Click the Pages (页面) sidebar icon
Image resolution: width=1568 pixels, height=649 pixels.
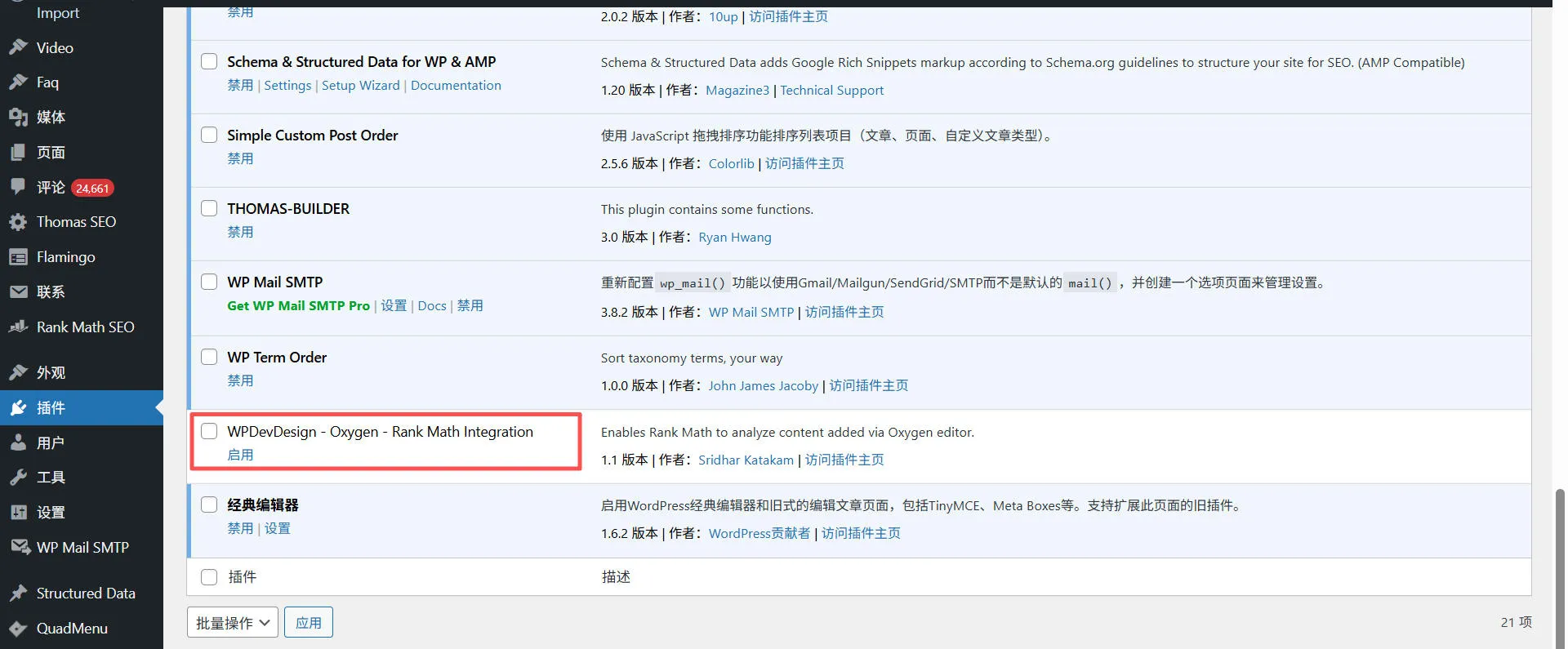(18, 153)
